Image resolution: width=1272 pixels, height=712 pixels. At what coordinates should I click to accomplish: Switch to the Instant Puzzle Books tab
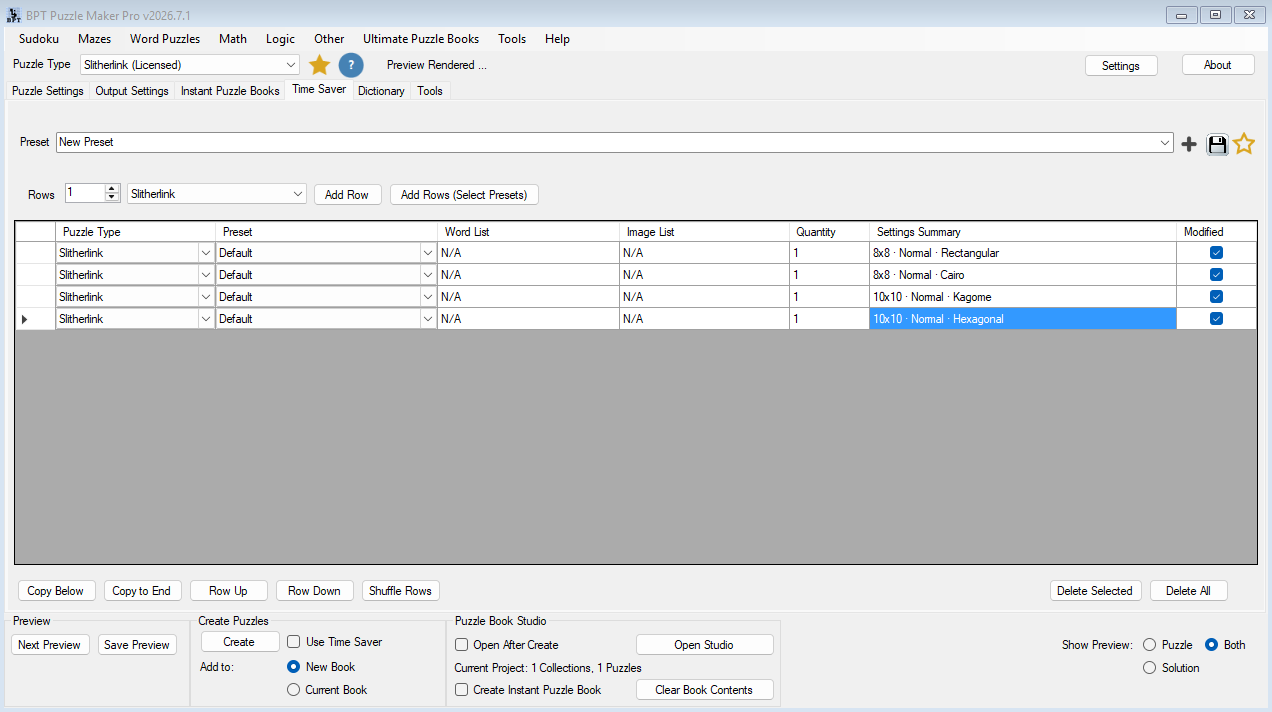[230, 91]
